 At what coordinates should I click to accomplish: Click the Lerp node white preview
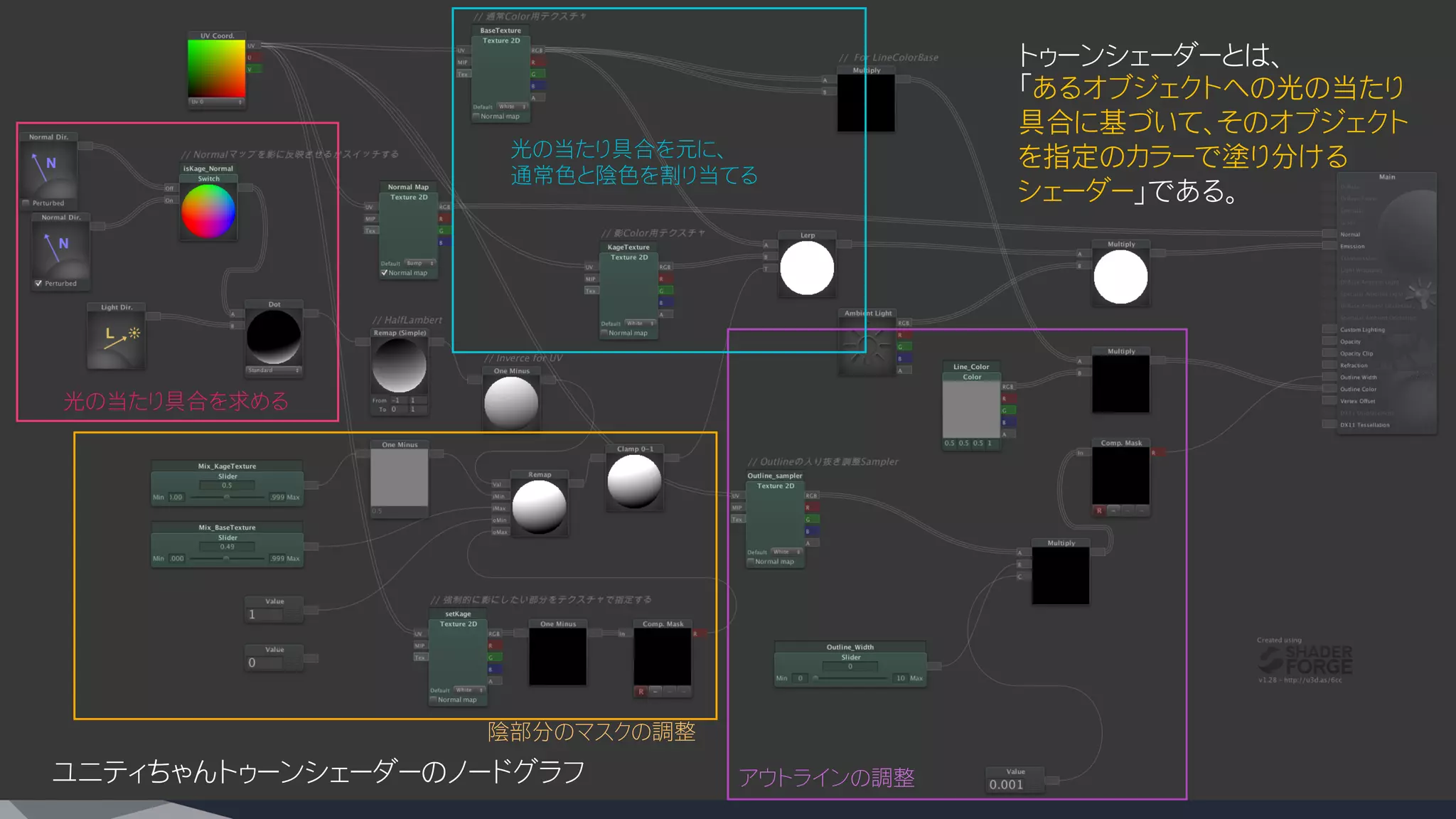tap(807, 268)
